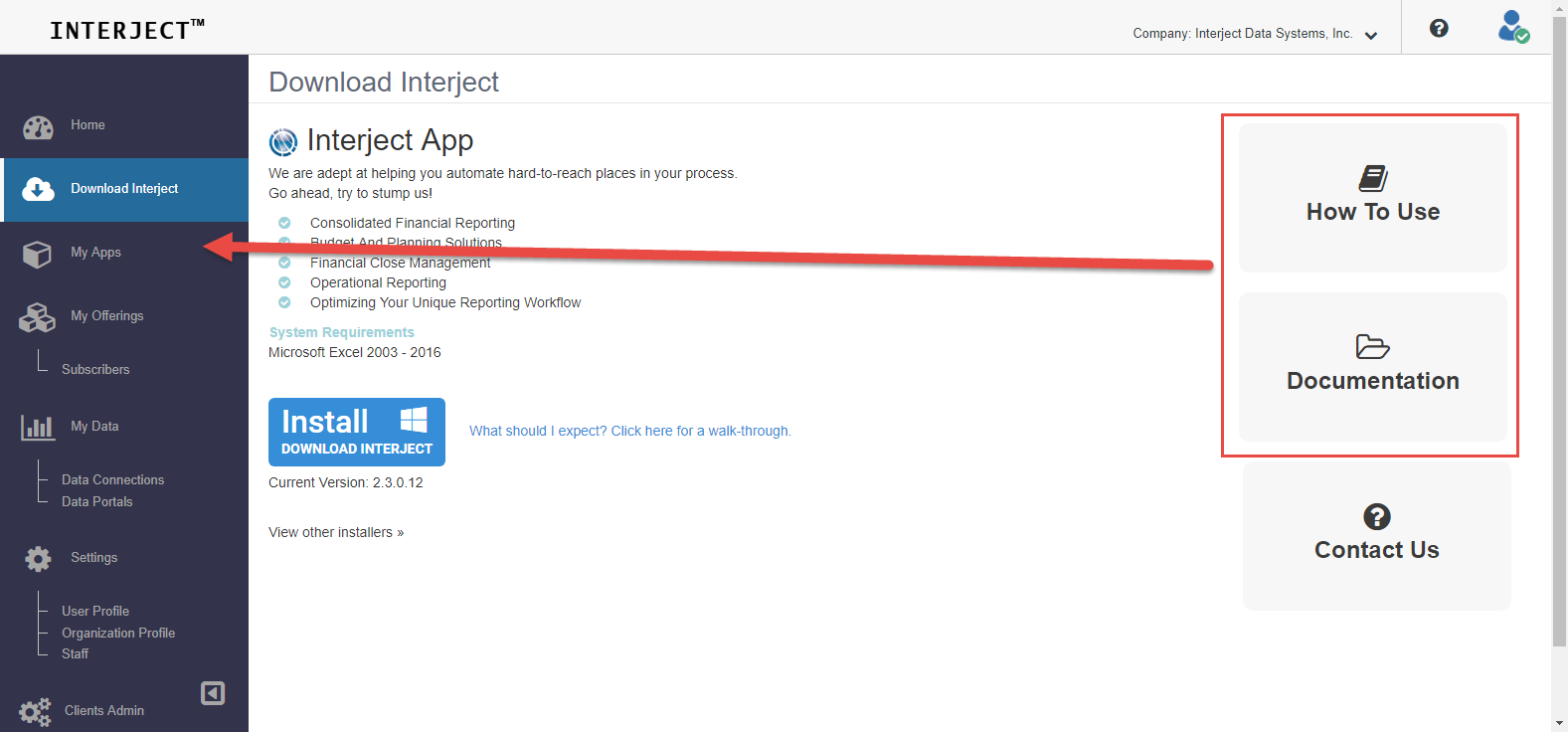This screenshot has height=732, width=1568.
Task: Click the Install Download Interject button
Action: [357, 432]
